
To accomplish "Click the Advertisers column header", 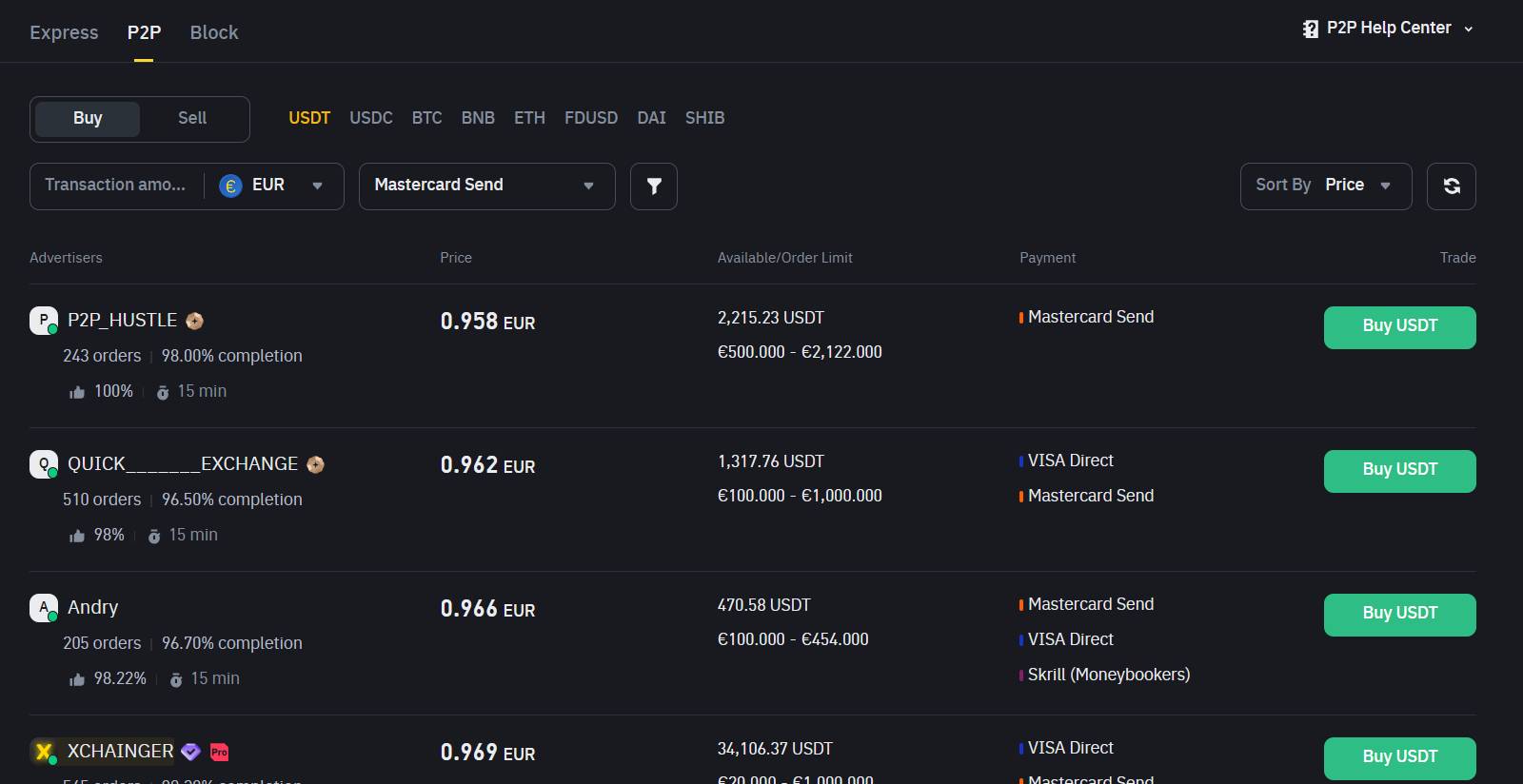I will pos(66,258).
